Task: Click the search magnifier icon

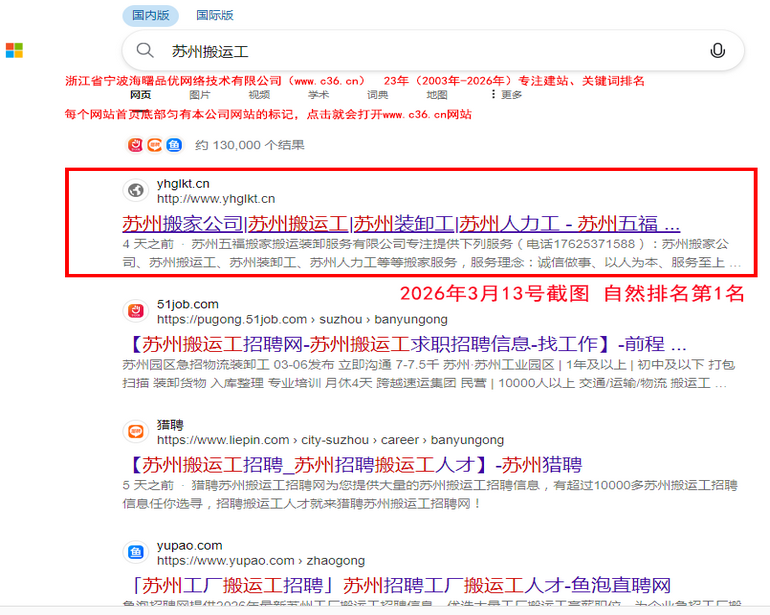Action: coord(146,51)
